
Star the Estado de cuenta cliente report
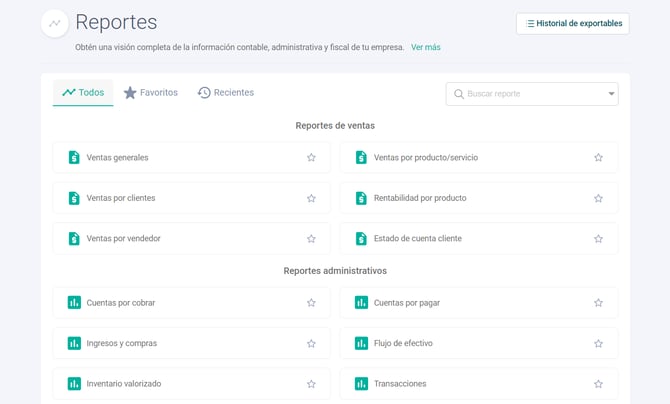tap(598, 239)
